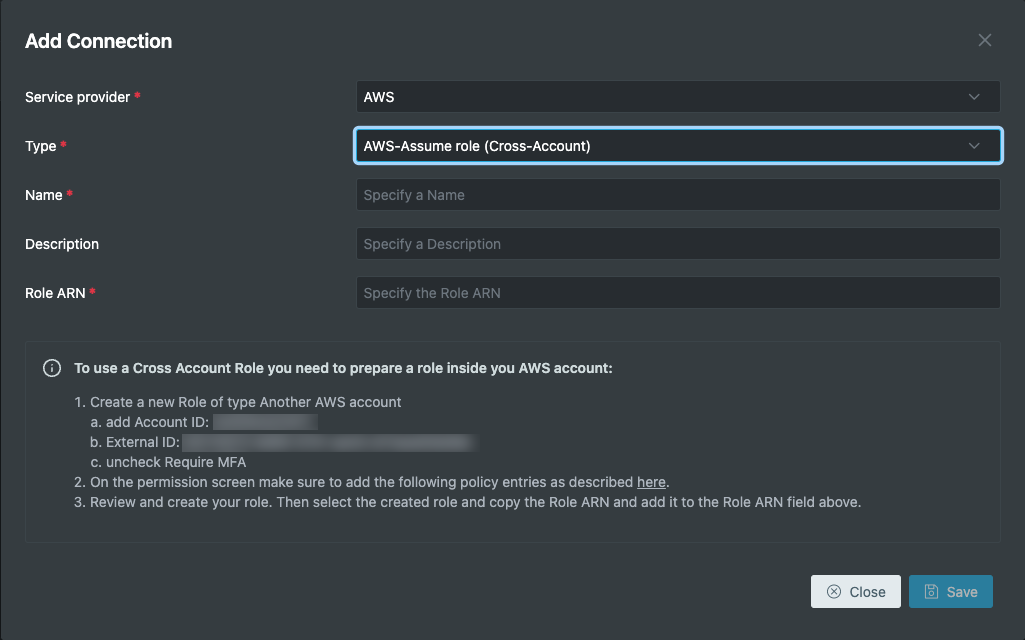
Task: Click the 'Service provider' label
Action: tap(77, 97)
